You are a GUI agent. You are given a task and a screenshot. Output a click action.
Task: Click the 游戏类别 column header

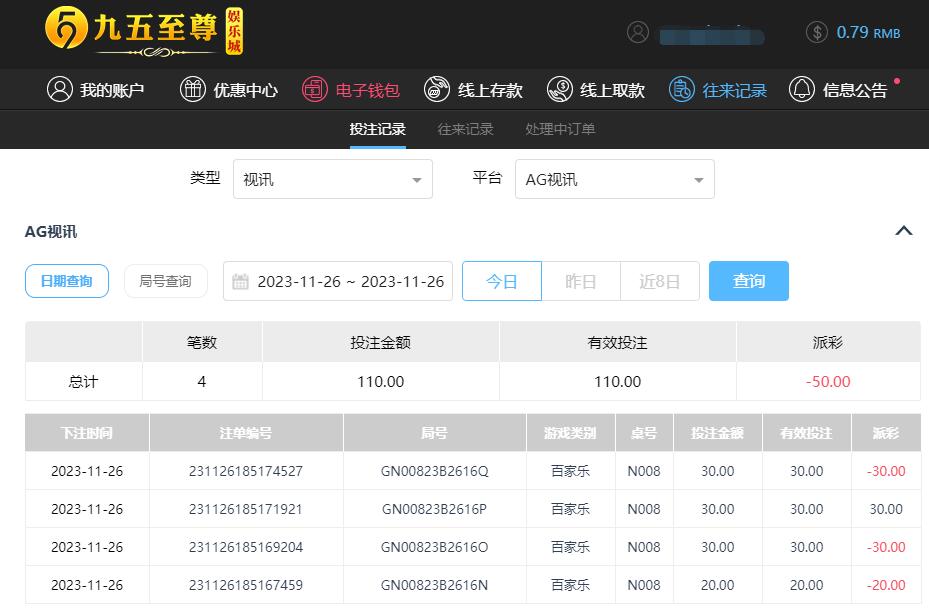pyautogui.click(x=571, y=433)
